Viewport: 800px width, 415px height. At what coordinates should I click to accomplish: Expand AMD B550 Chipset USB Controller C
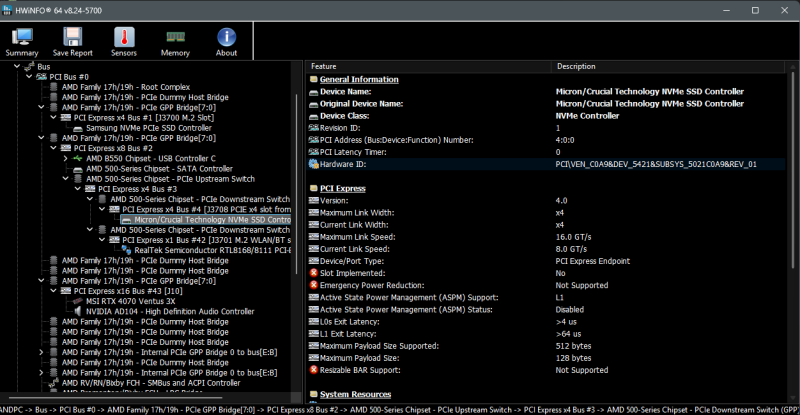tap(65, 158)
